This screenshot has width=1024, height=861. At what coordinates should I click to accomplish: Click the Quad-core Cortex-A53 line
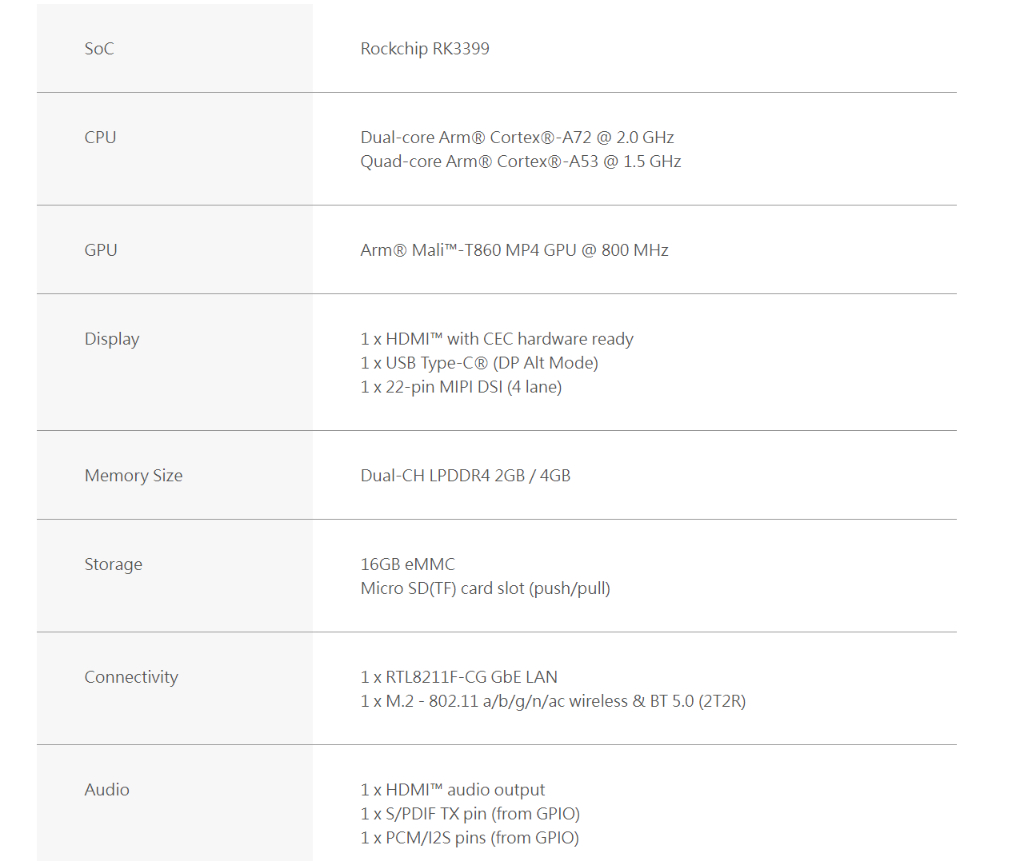click(x=520, y=162)
